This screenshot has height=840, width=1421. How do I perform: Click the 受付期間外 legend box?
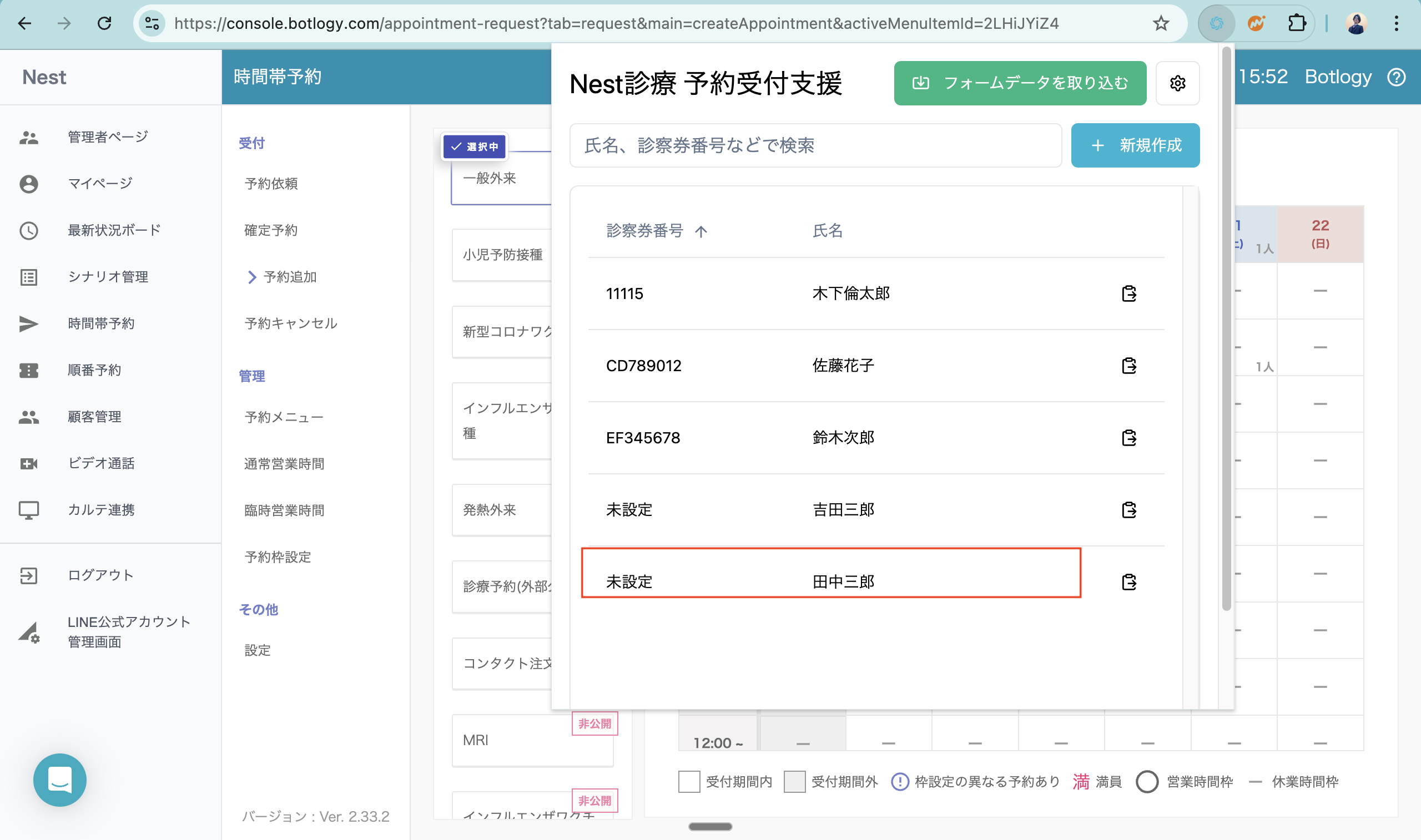[794, 782]
